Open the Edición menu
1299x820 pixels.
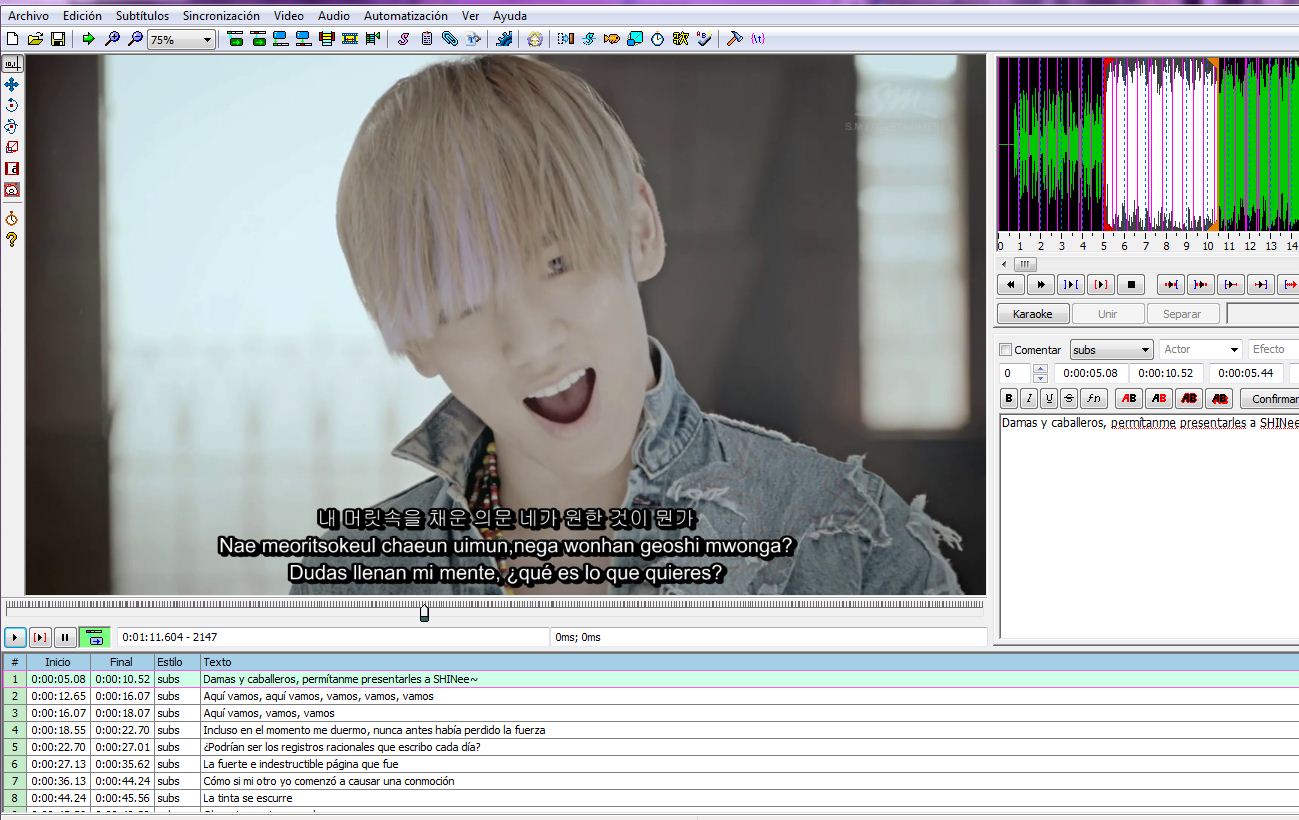(x=82, y=16)
